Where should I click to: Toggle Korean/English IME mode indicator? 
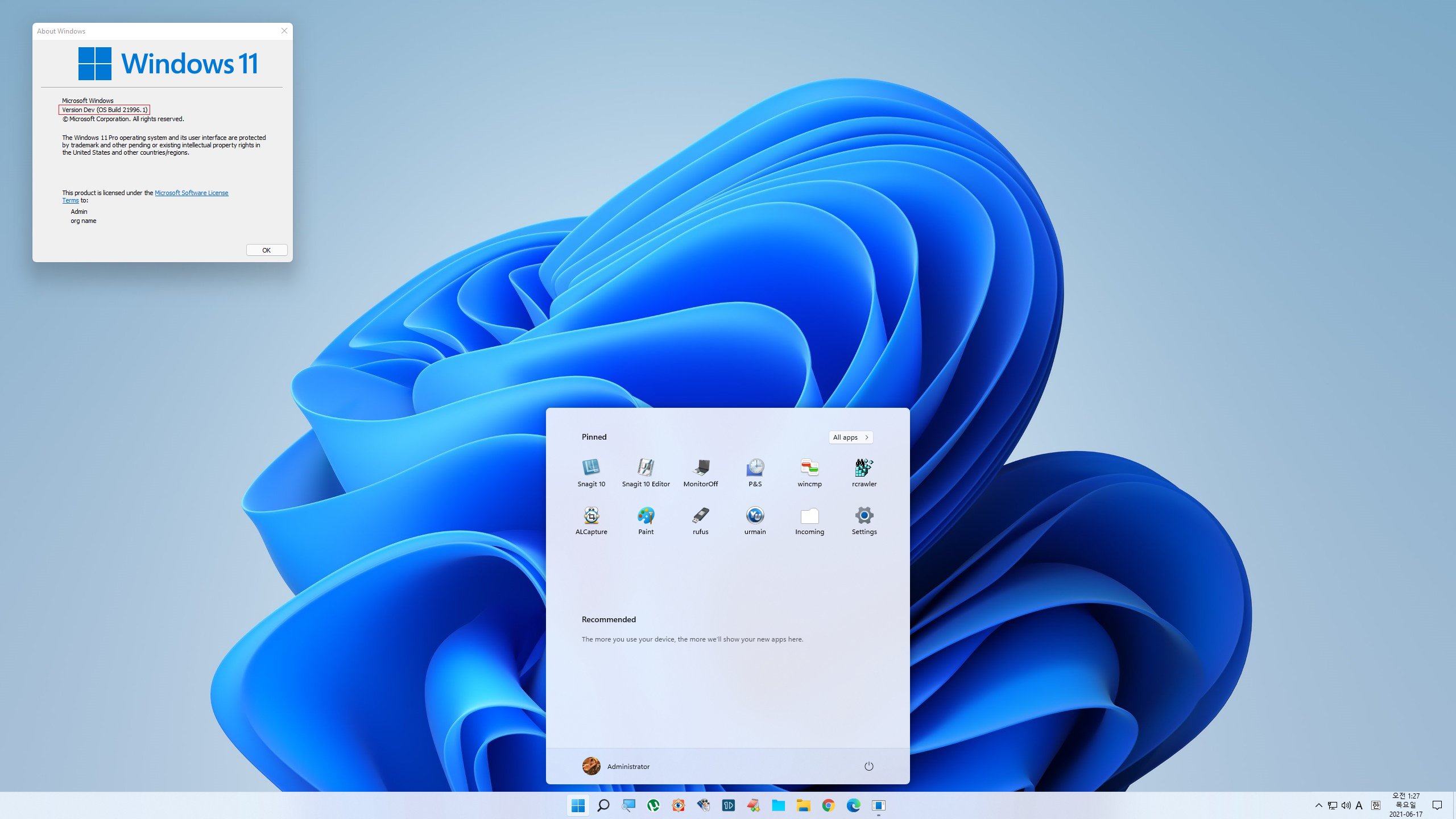pyautogui.click(x=1375, y=805)
